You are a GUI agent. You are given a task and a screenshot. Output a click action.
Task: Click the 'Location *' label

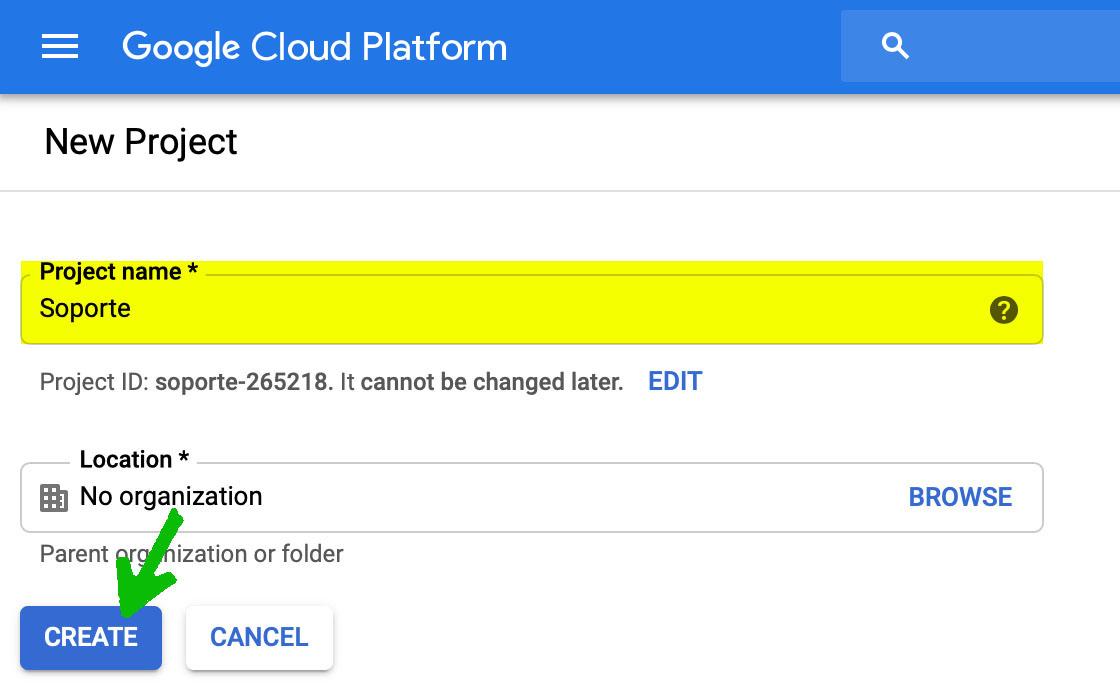coord(134,459)
